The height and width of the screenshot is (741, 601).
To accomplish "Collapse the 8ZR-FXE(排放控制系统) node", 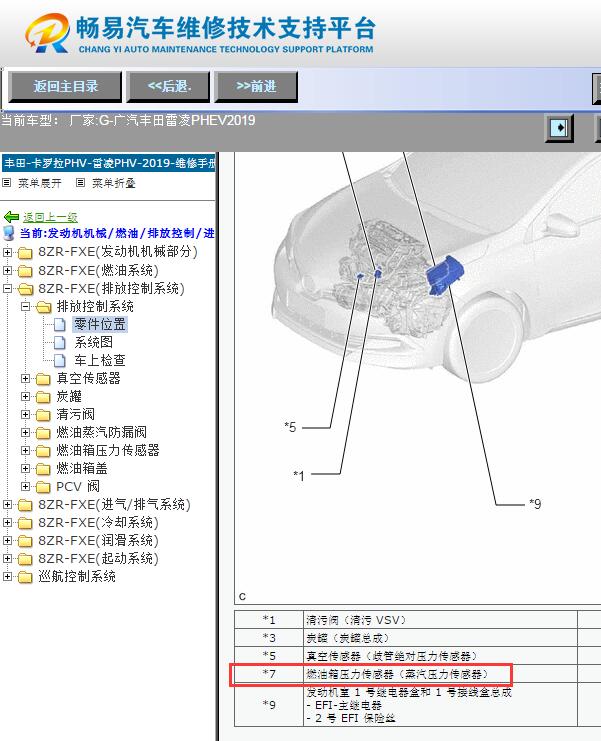I will click(x=7, y=288).
